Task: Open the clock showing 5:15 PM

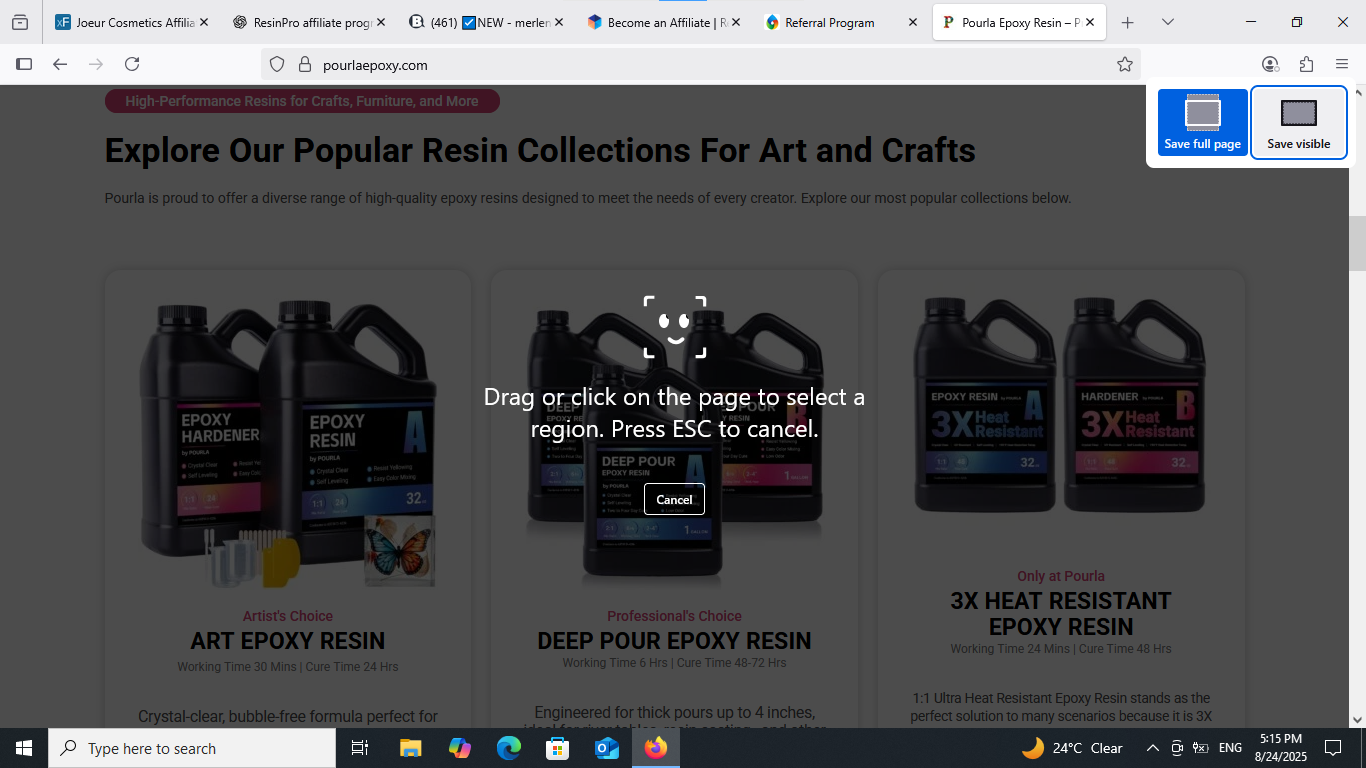Action: click(x=1281, y=748)
